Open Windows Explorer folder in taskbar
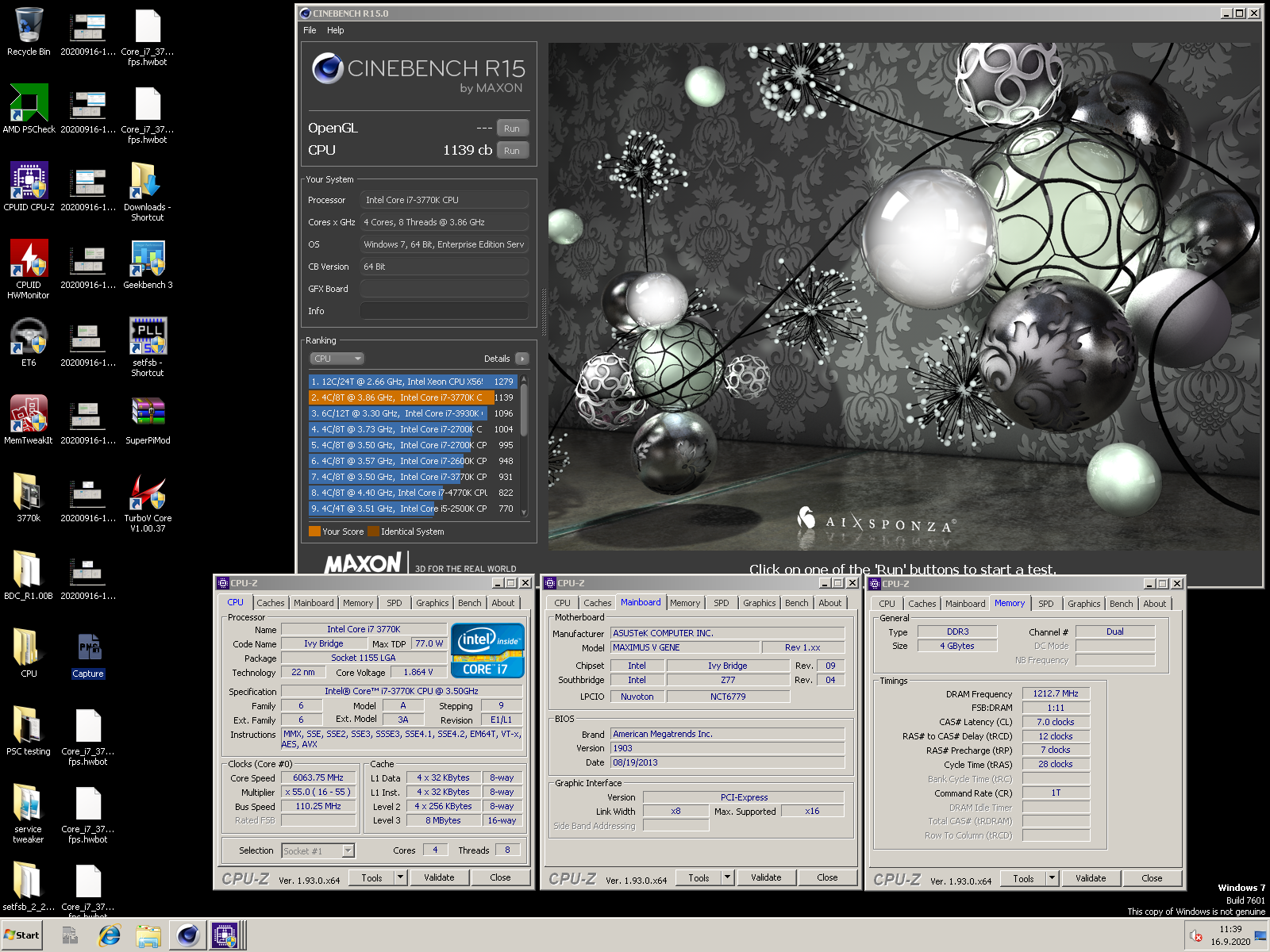The image size is (1270, 952). pos(148,936)
